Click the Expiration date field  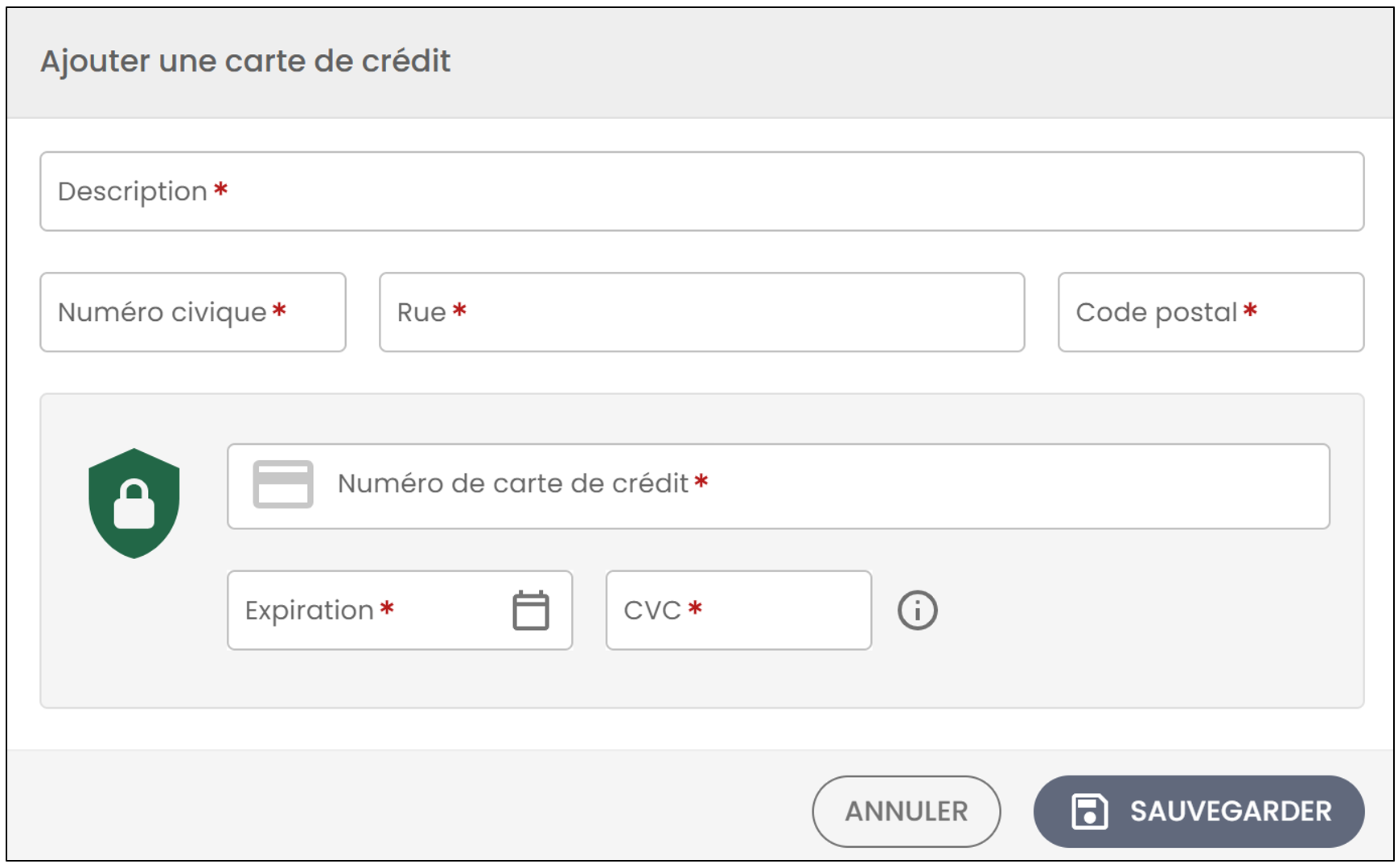pyautogui.click(x=400, y=611)
